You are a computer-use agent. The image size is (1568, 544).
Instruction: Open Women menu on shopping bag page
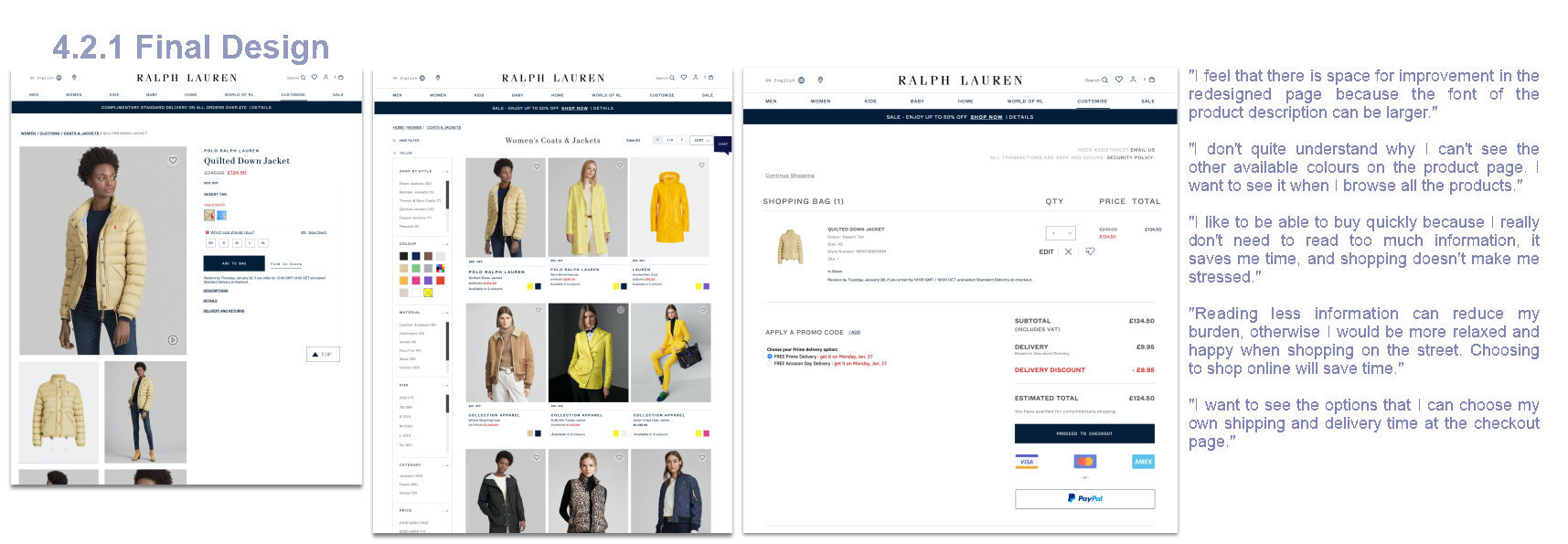coord(821,101)
